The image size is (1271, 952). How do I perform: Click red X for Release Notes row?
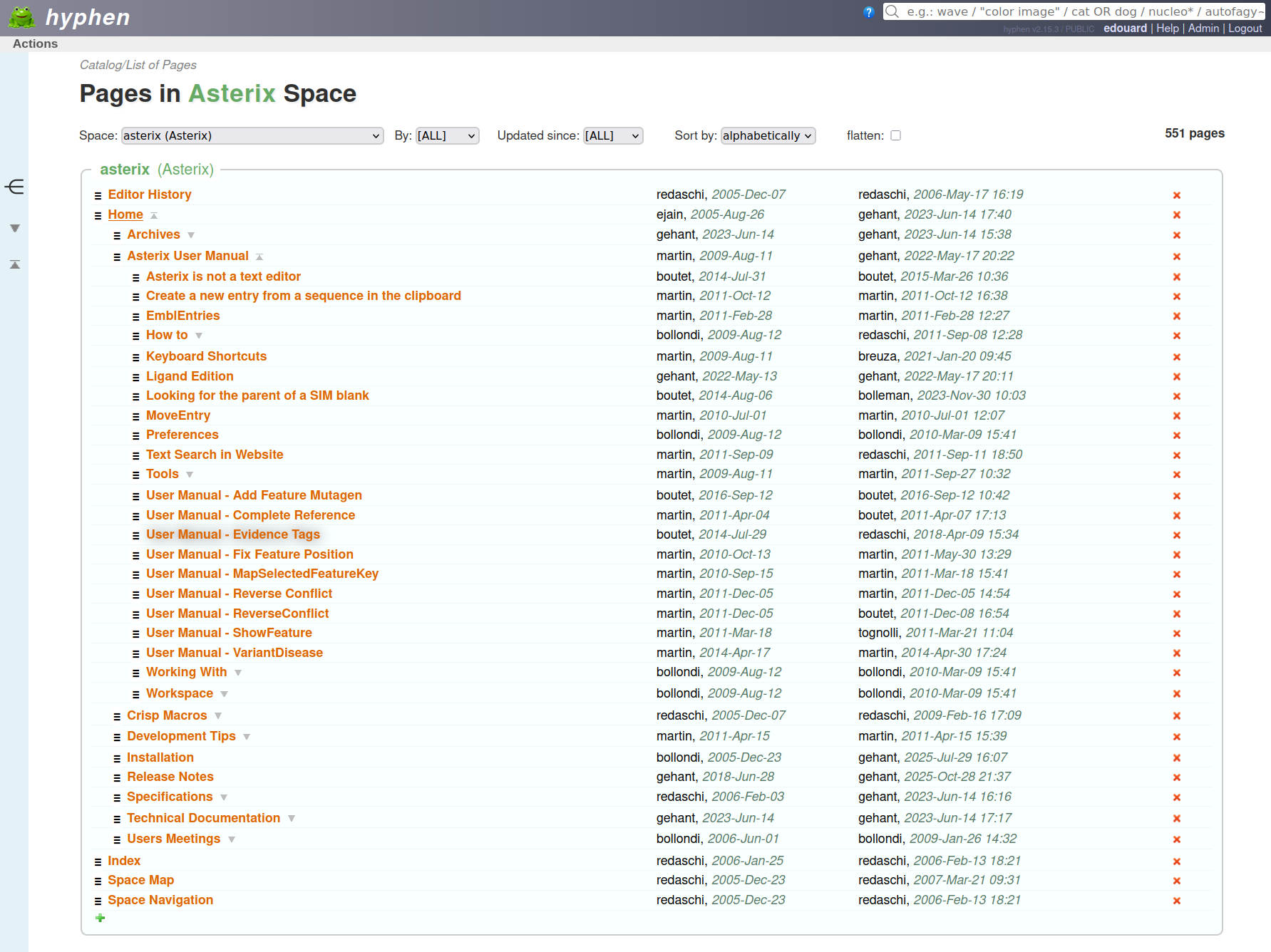tap(1177, 777)
